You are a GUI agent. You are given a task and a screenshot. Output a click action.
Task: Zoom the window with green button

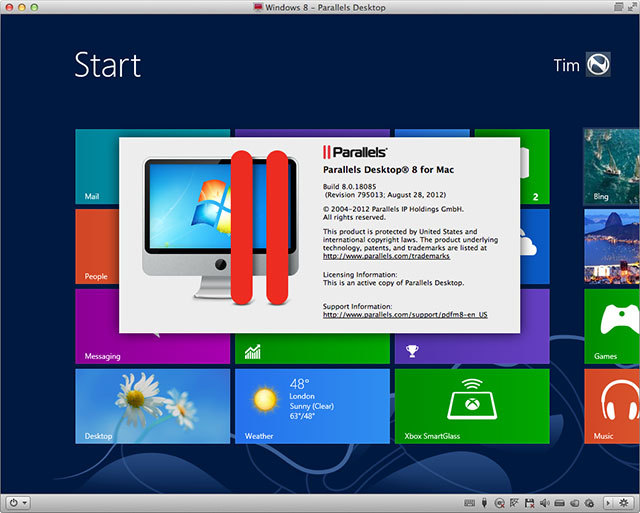(34, 7)
